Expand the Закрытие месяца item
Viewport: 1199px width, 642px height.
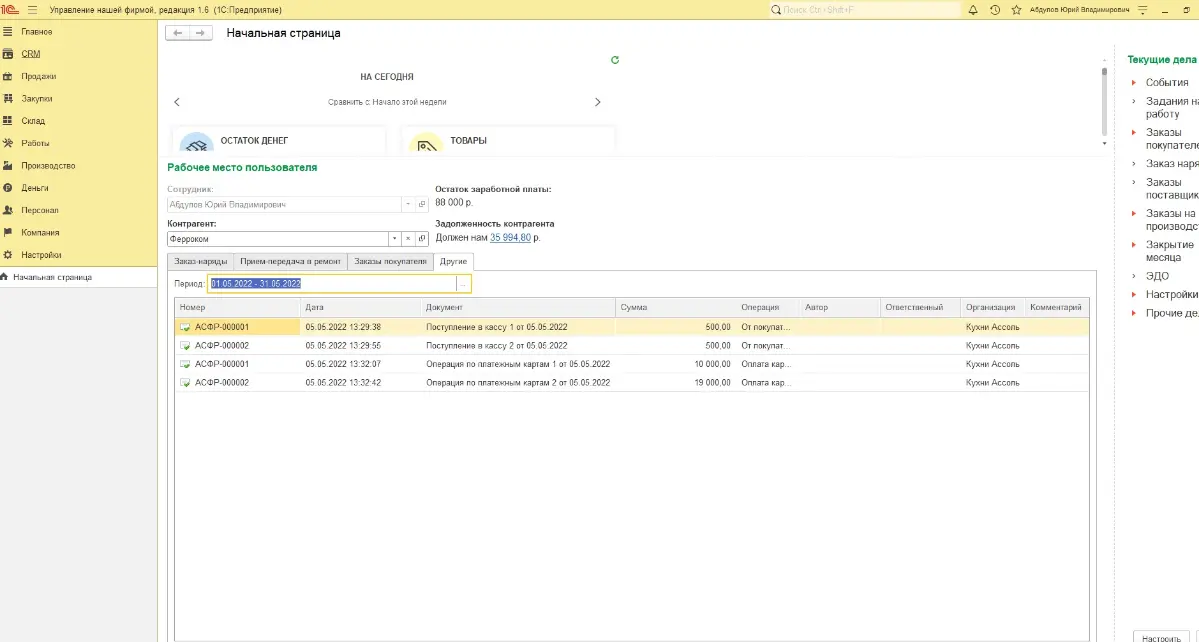(1134, 245)
